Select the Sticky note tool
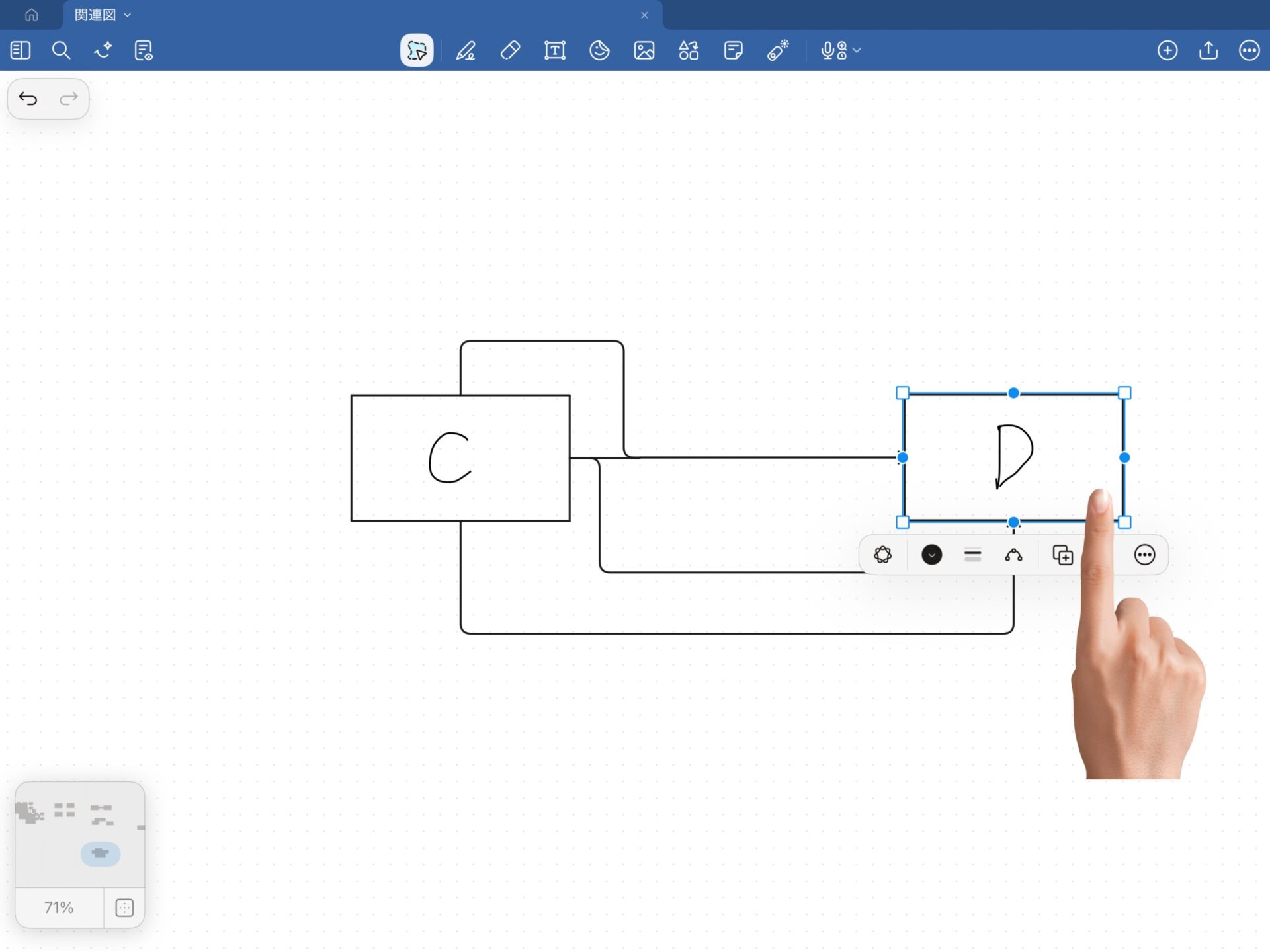The height and width of the screenshot is (952, 1270). (x=733, y=50)
